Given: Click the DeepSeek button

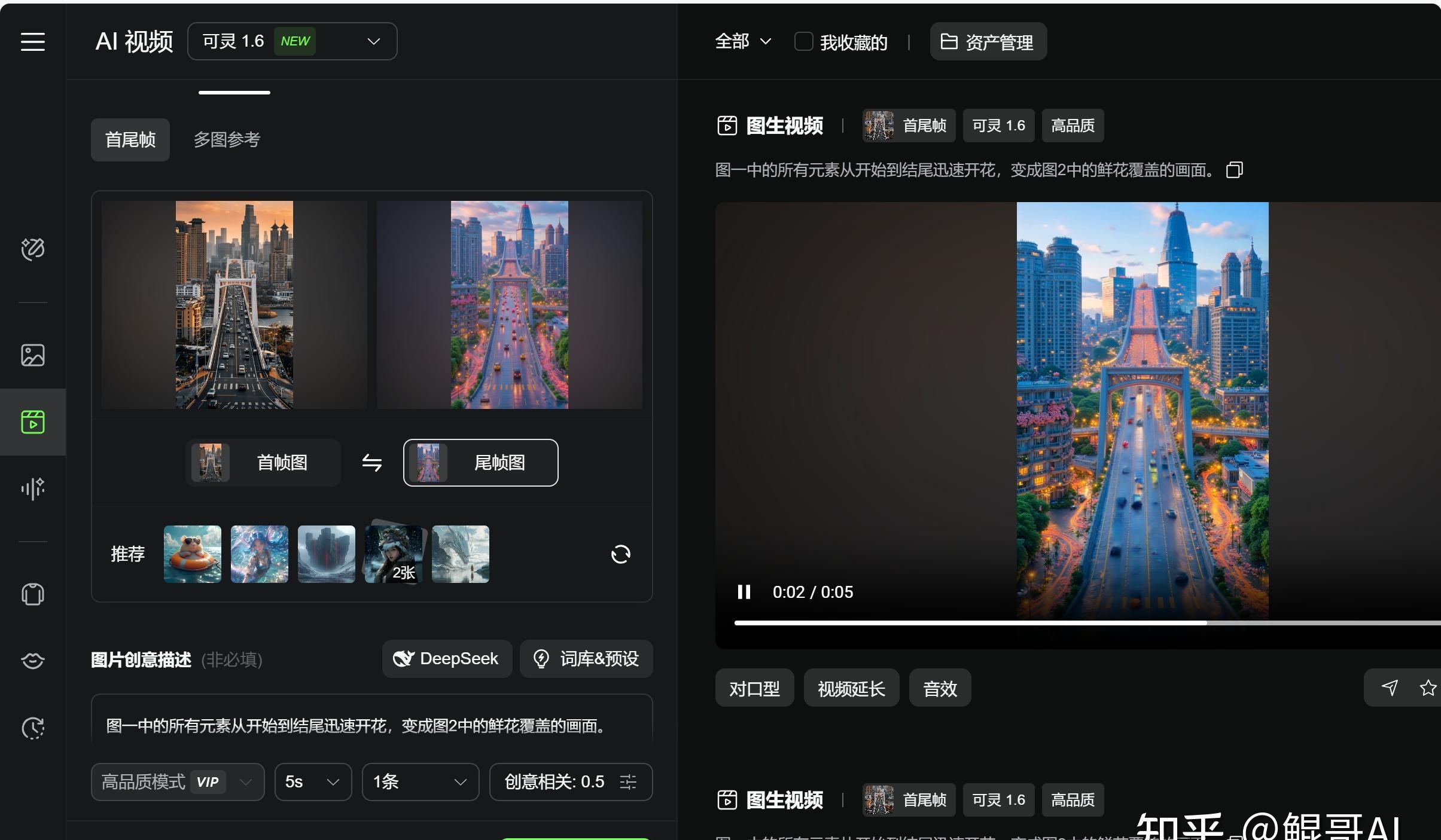Looking at the screenshot, I should click(x=446, y=659).
